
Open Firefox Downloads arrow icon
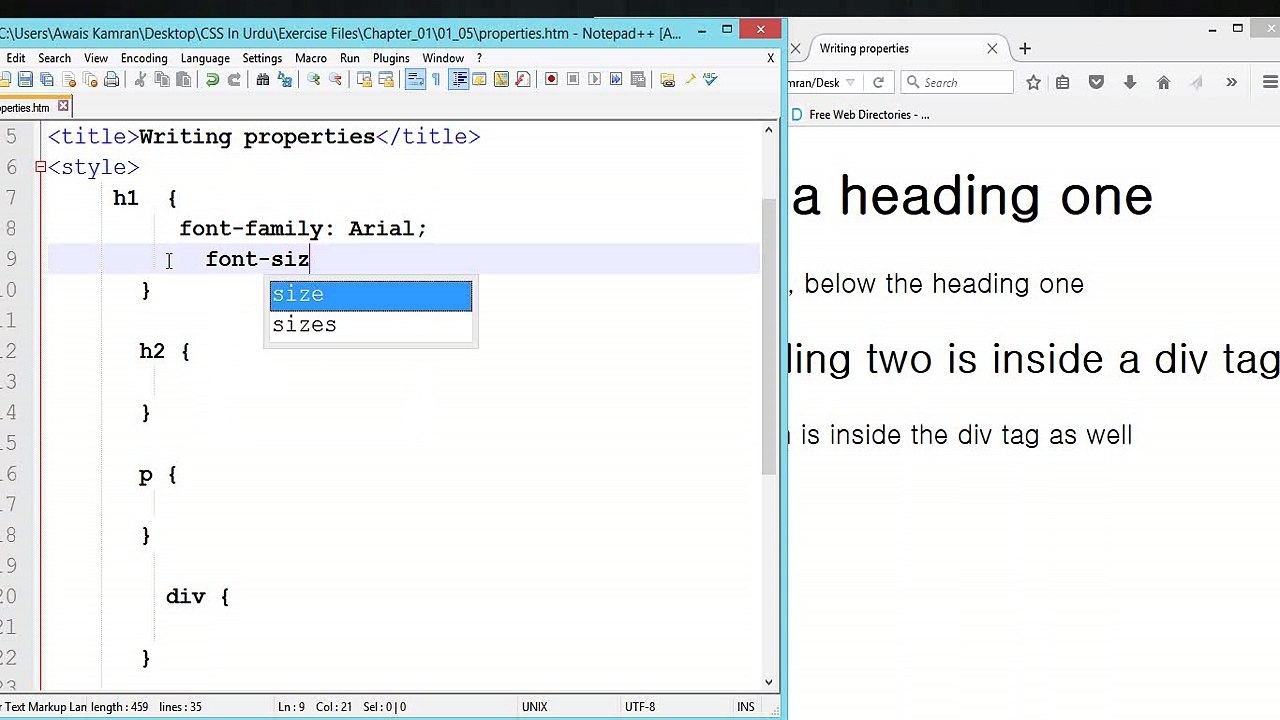[x=1130, y=83]
